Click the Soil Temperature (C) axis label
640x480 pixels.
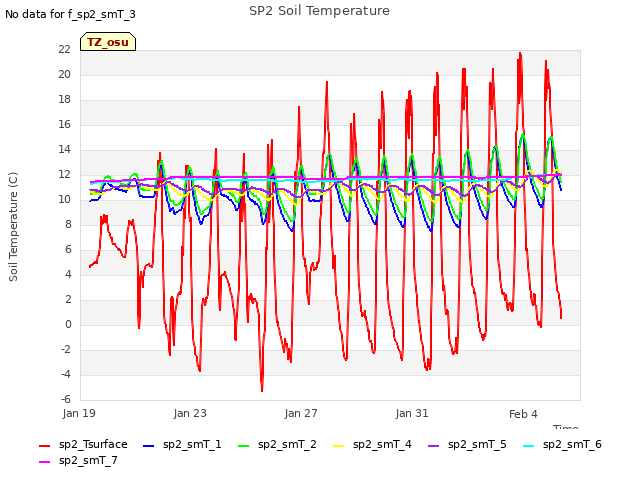point(13,227)
